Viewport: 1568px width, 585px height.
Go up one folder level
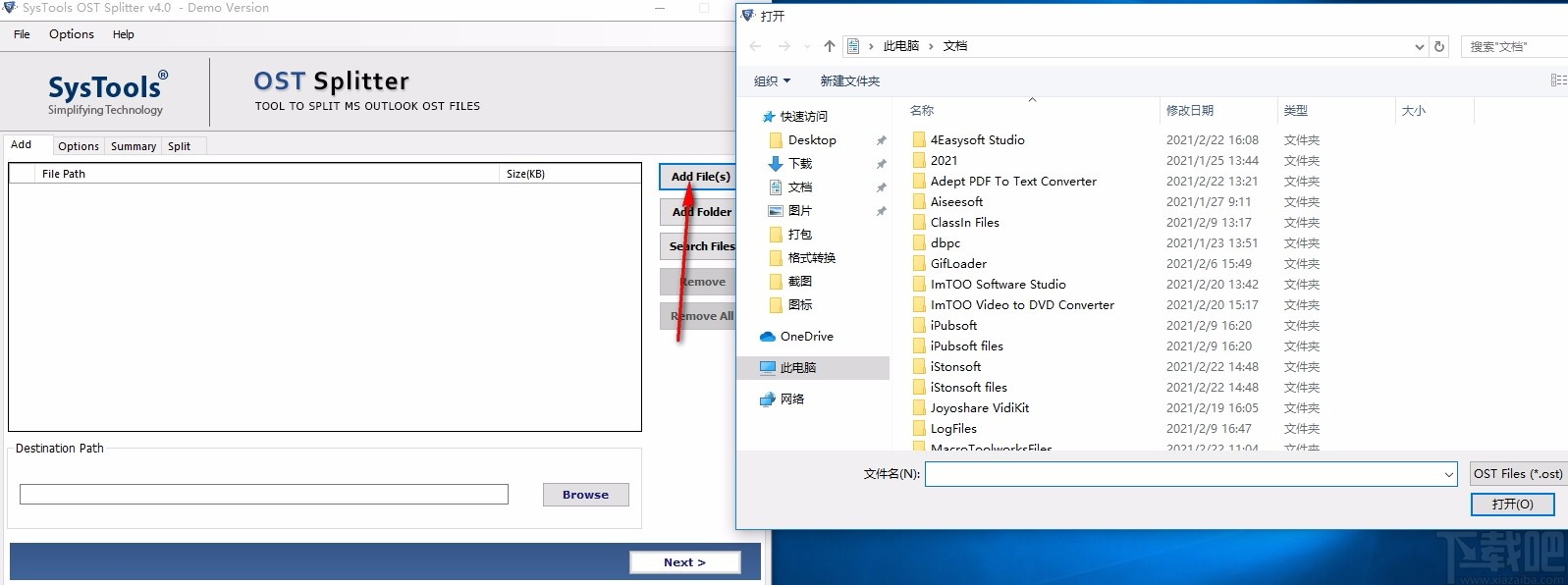(x=830, y=46)
